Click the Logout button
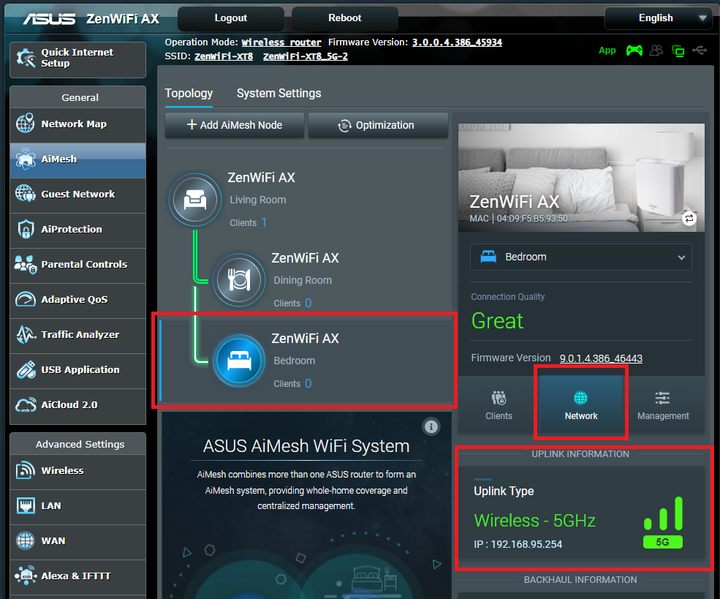Screen dimensions: 720x599 coord(231,18)
